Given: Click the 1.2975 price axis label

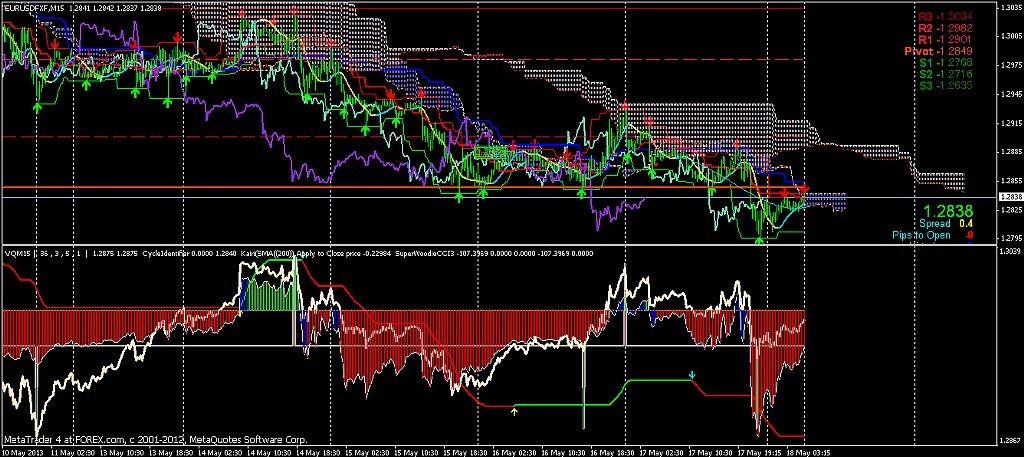Looking at the screenshot, I should 1010,65.
